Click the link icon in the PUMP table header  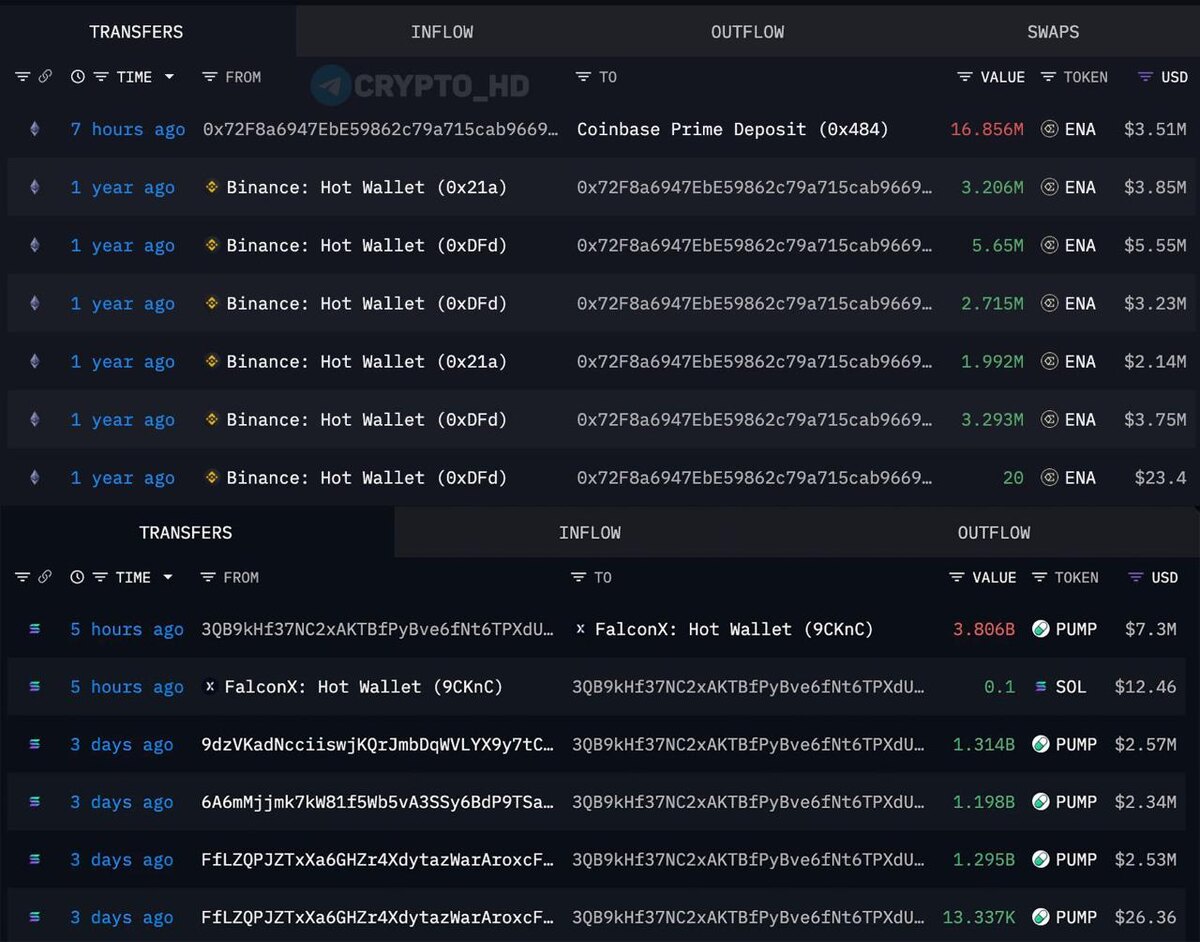point(45,577)
